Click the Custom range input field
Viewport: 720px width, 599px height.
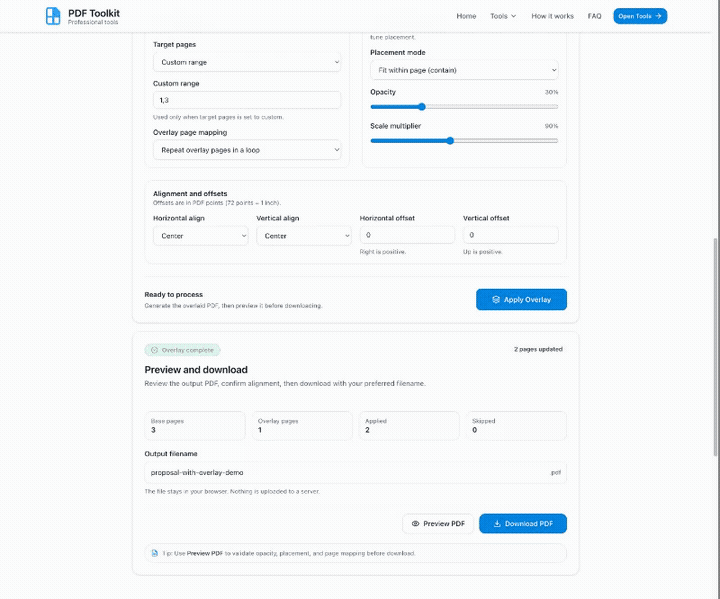tap(246, 100)
